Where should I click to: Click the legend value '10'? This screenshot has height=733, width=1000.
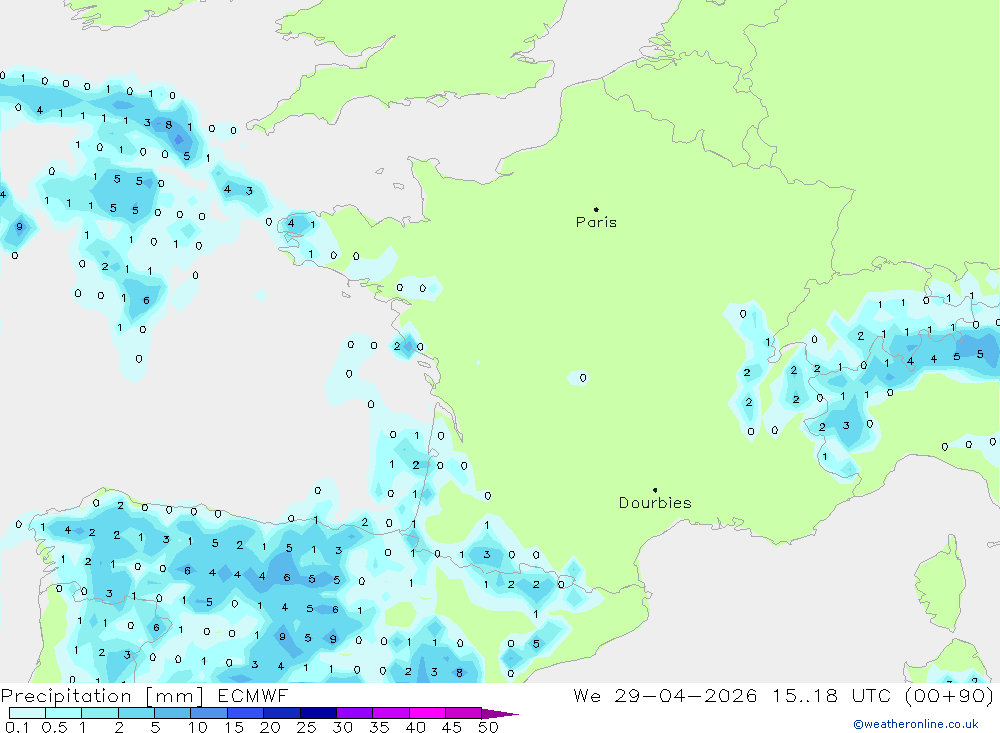coord(198,727)
